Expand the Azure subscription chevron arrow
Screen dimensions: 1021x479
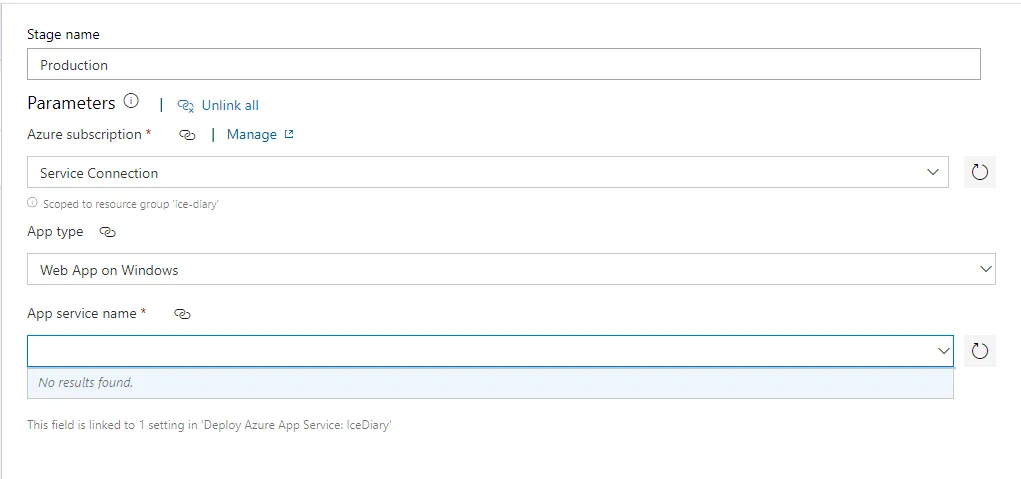(934, 172)
